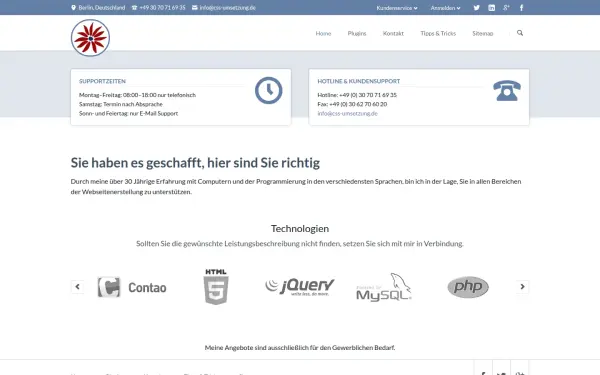Click the 'Samstag: Termin nach Absprache' line
Image resolution: width=600 pixels, height=375 pixels.
(x=121, y=104)
